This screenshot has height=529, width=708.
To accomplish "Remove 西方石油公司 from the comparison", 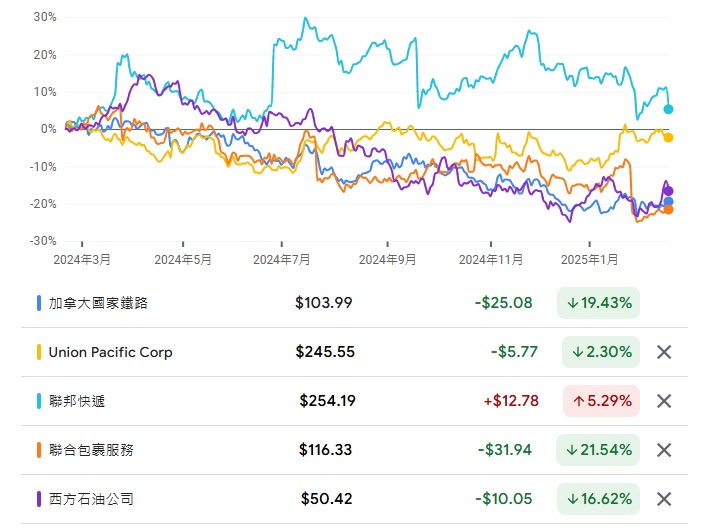I will point(664,499).
